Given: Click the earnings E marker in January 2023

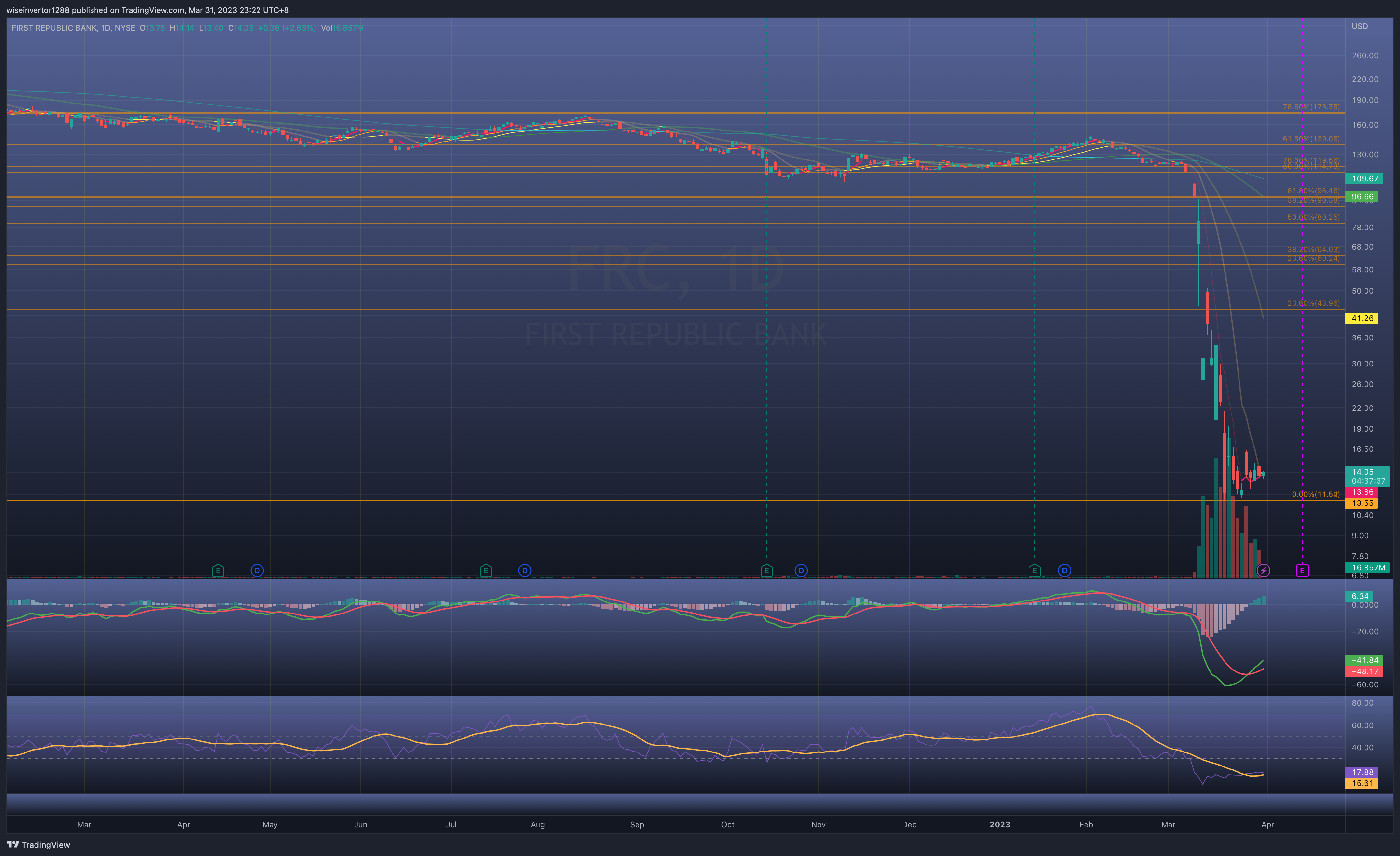Looking at the screenshot, I should click(x=1035, y=570).
